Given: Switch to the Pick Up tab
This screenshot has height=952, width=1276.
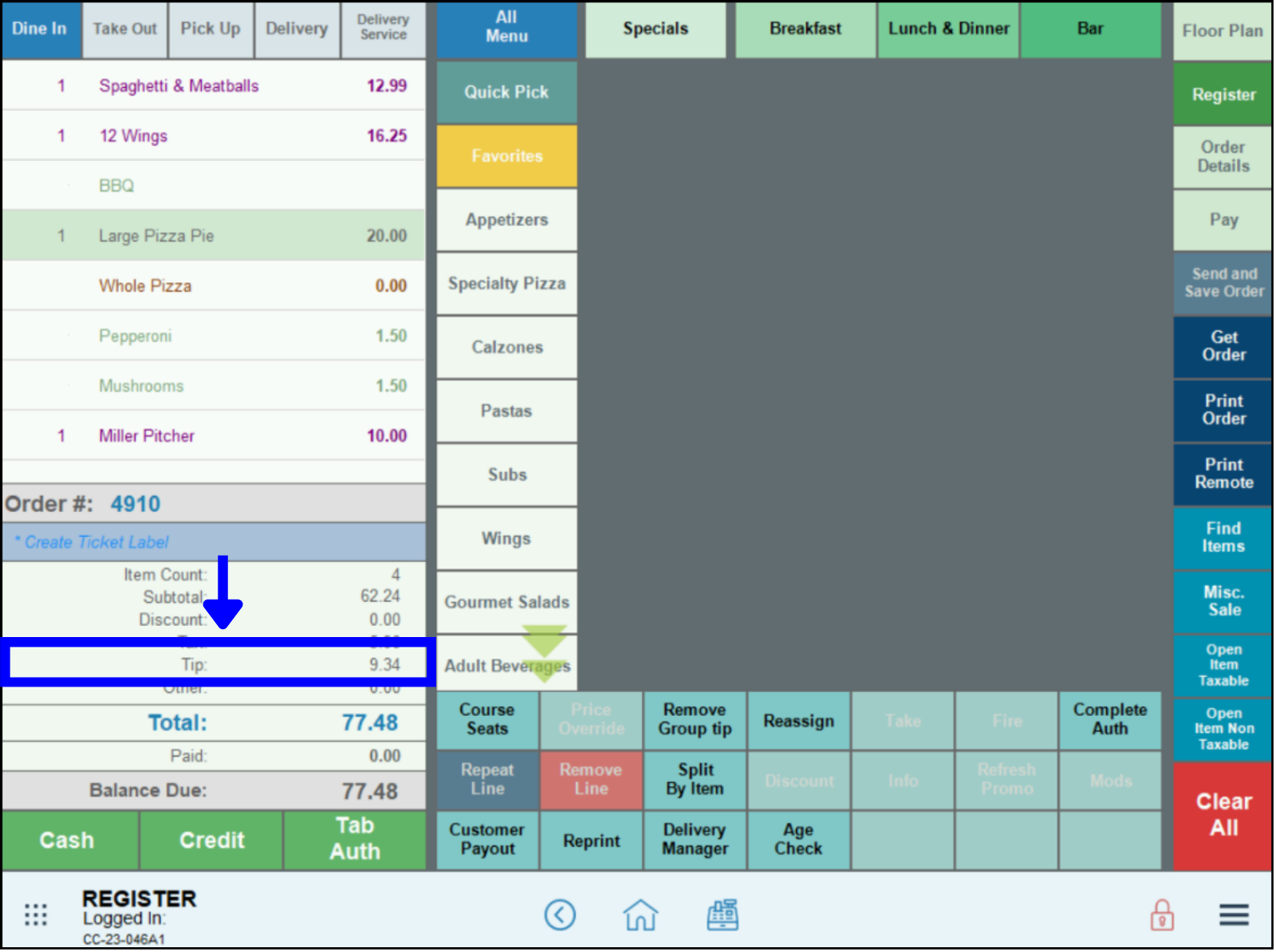Looking at the screenshot, I should (x=211, y=30).
